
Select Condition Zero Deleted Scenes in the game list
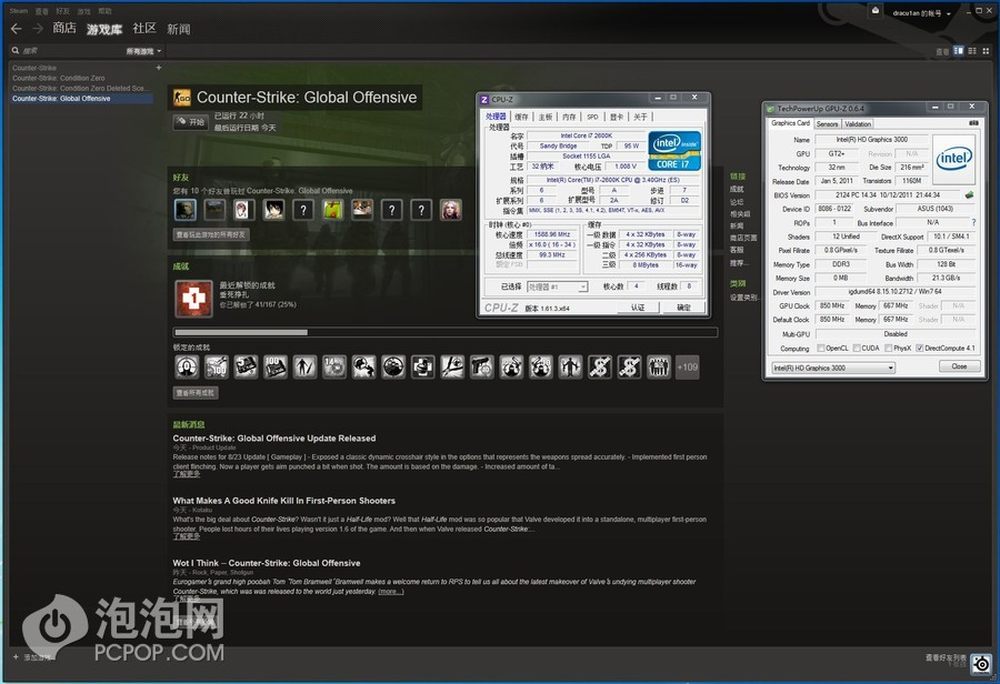click(x=78, y=88)
